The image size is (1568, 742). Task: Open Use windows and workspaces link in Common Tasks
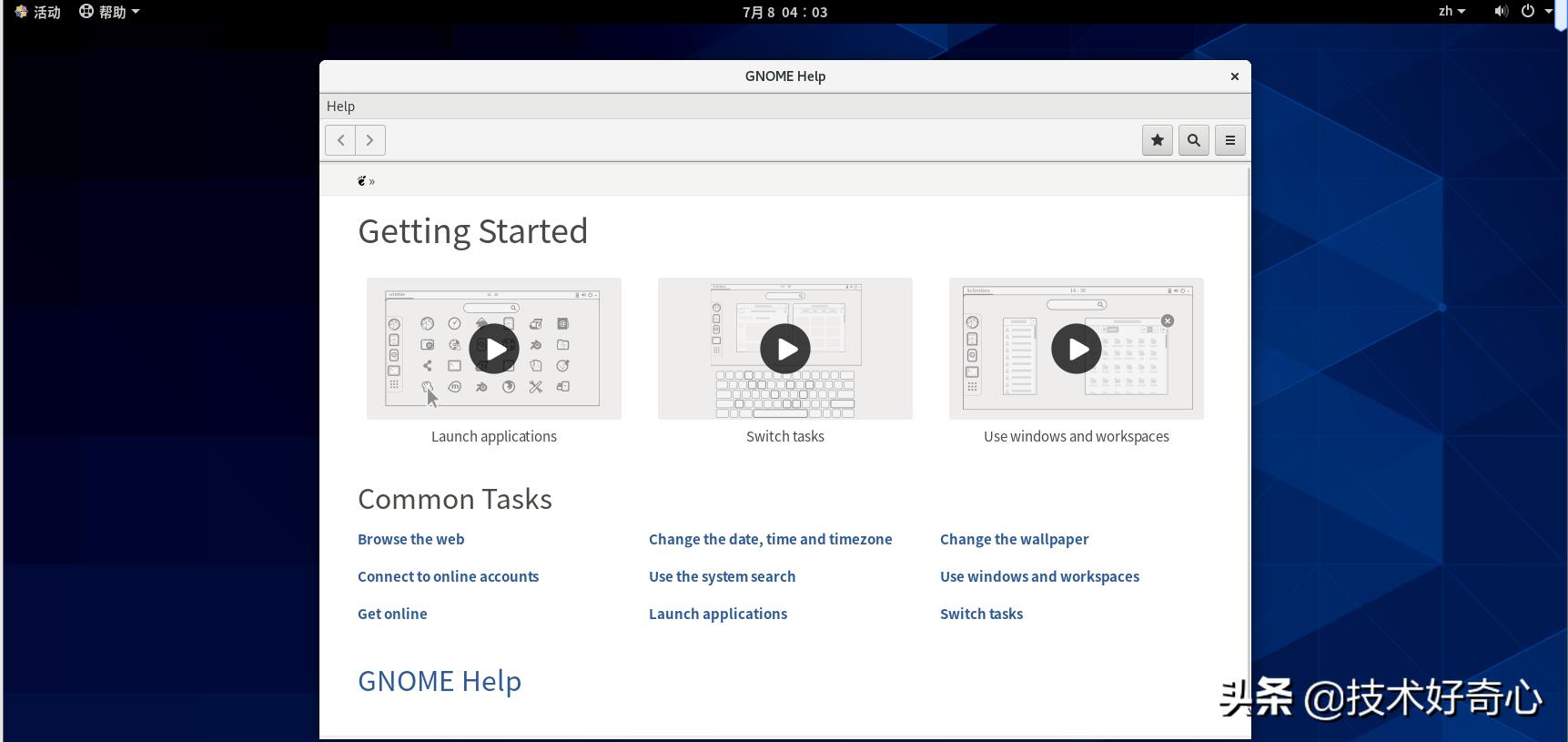pyautogui.click(x=1040, y=576)
